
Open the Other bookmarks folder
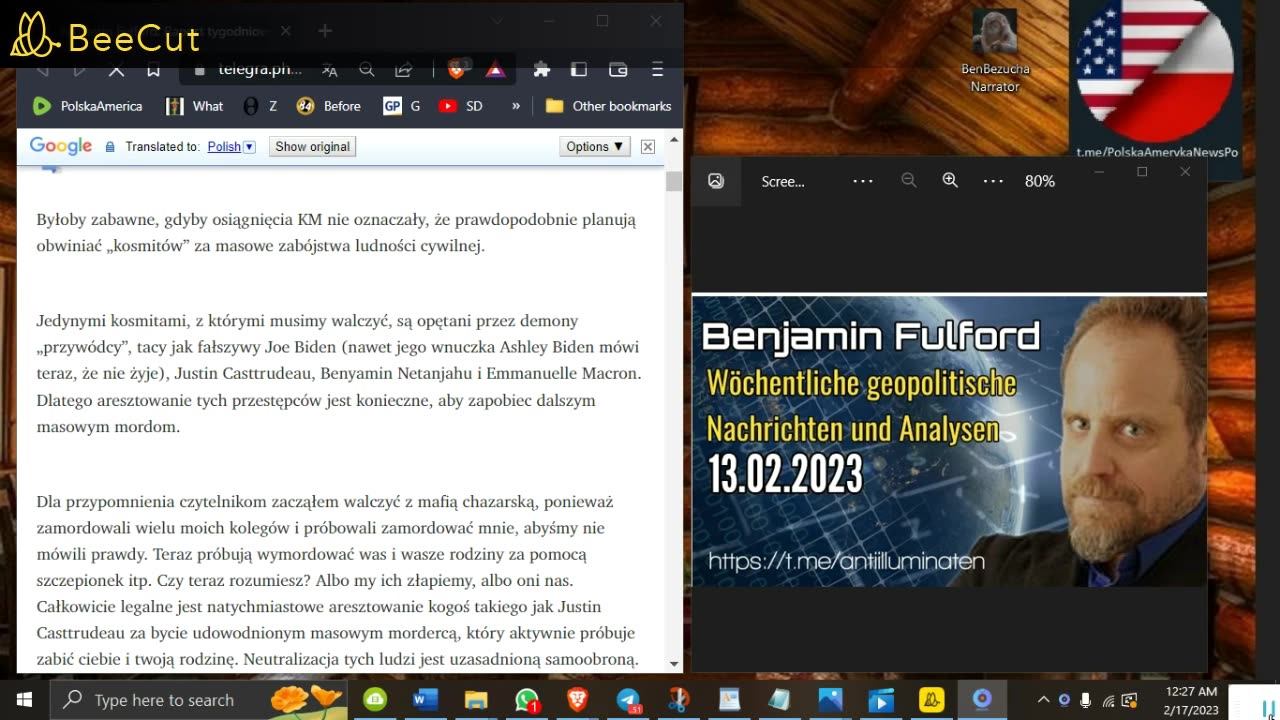coord(608,106)
